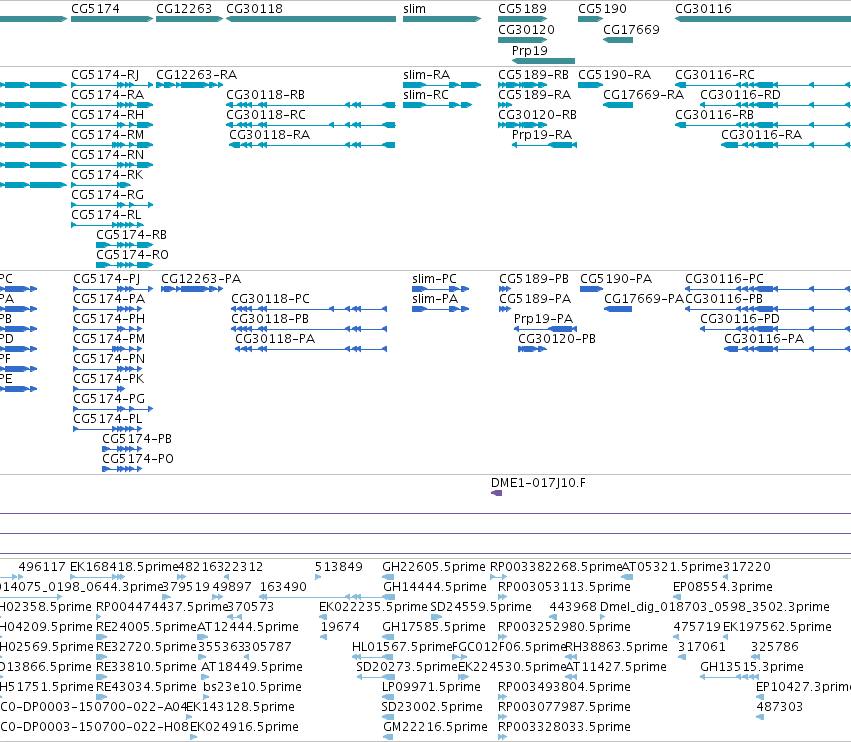
Task: Open the CG5190 gene label
Action: pyautogui.click(x=602, y=9)
